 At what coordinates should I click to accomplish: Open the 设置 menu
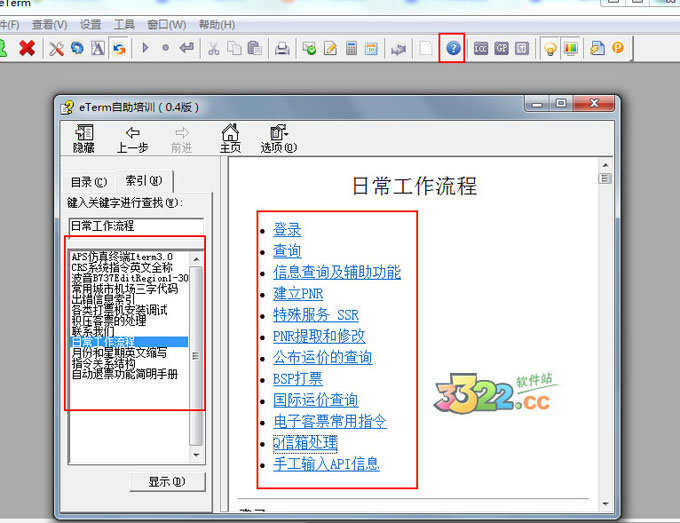click(x=90, y=24)
